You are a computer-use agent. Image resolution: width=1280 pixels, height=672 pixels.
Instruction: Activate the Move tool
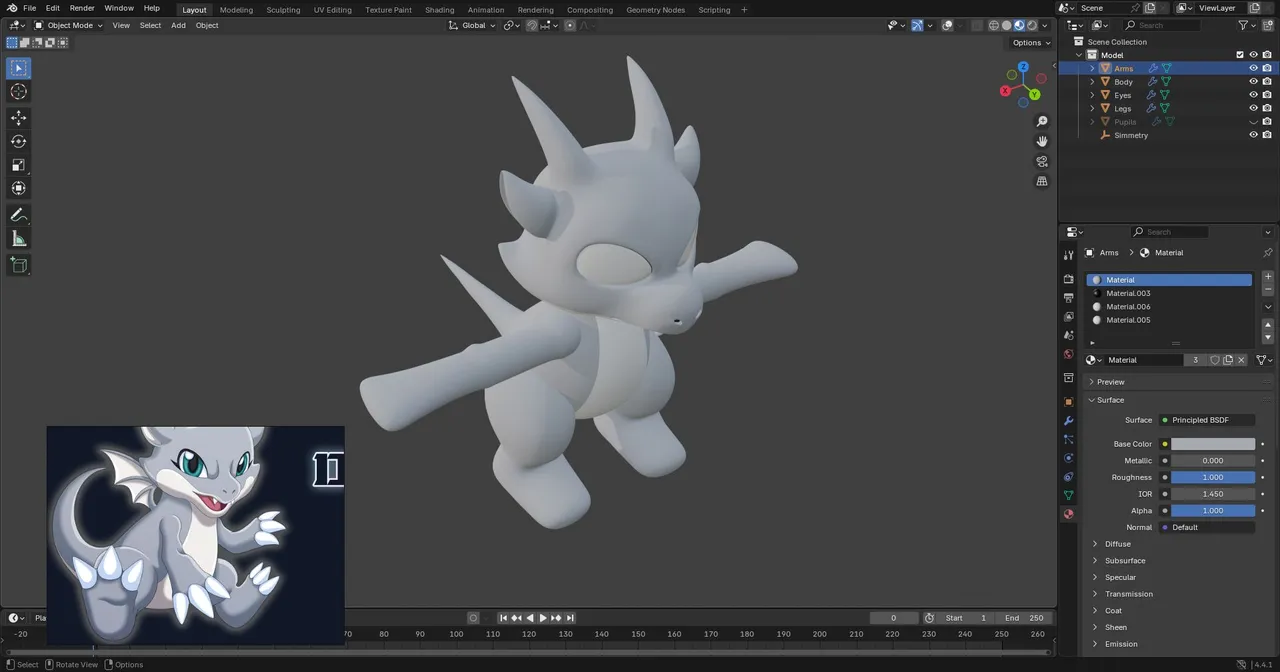[18, 118]
